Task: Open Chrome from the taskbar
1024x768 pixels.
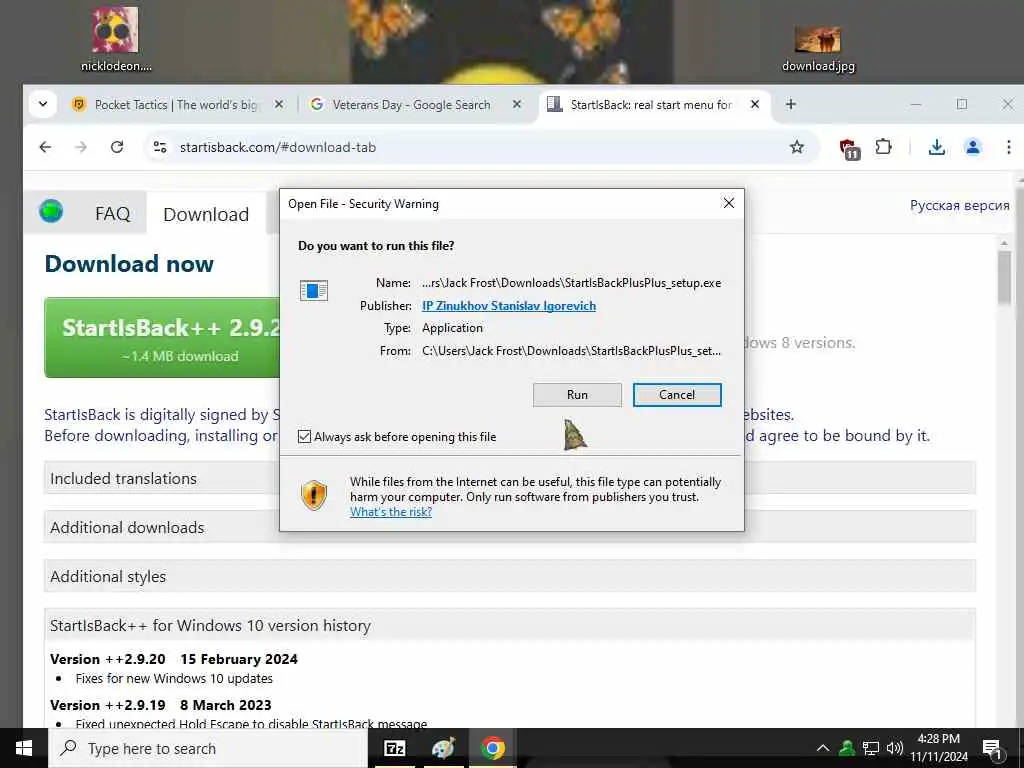Action: pos(492,748)
